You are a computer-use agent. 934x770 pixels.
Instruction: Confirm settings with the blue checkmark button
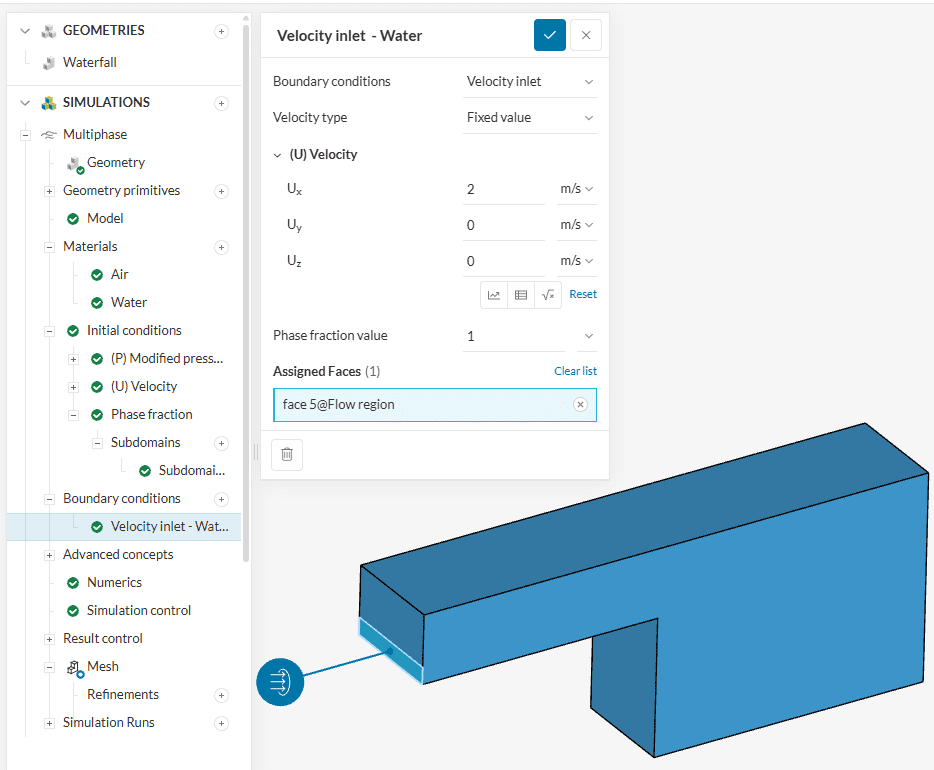click(549, 35)
